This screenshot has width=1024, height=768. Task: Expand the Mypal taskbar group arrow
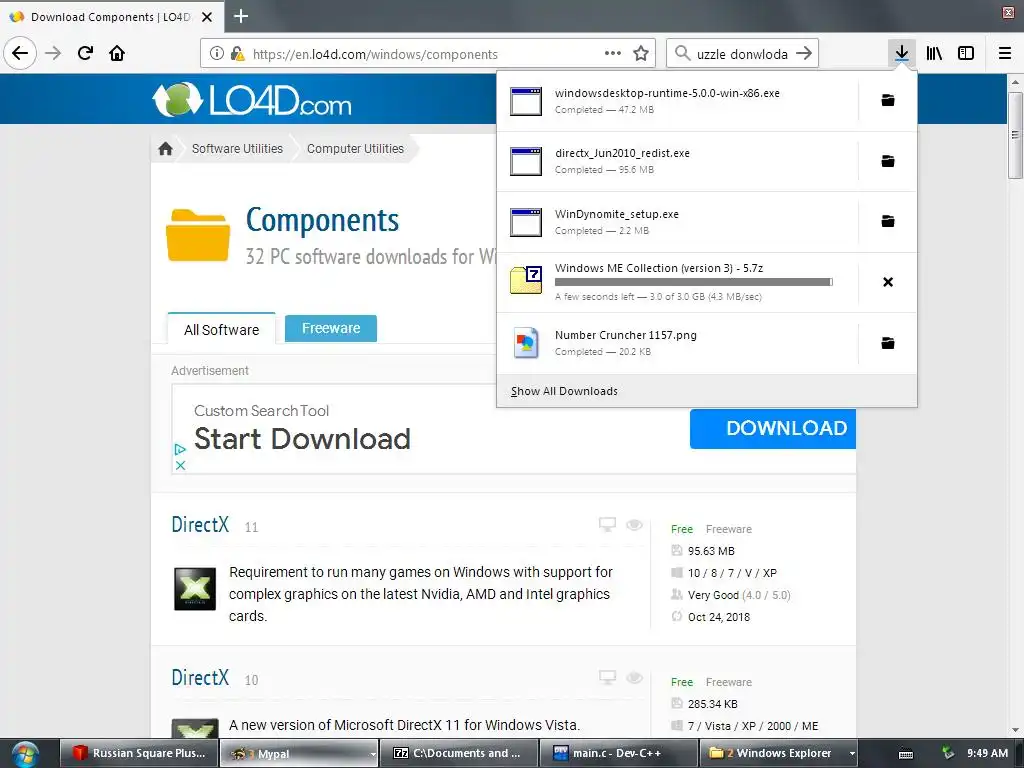pos(373,754)
